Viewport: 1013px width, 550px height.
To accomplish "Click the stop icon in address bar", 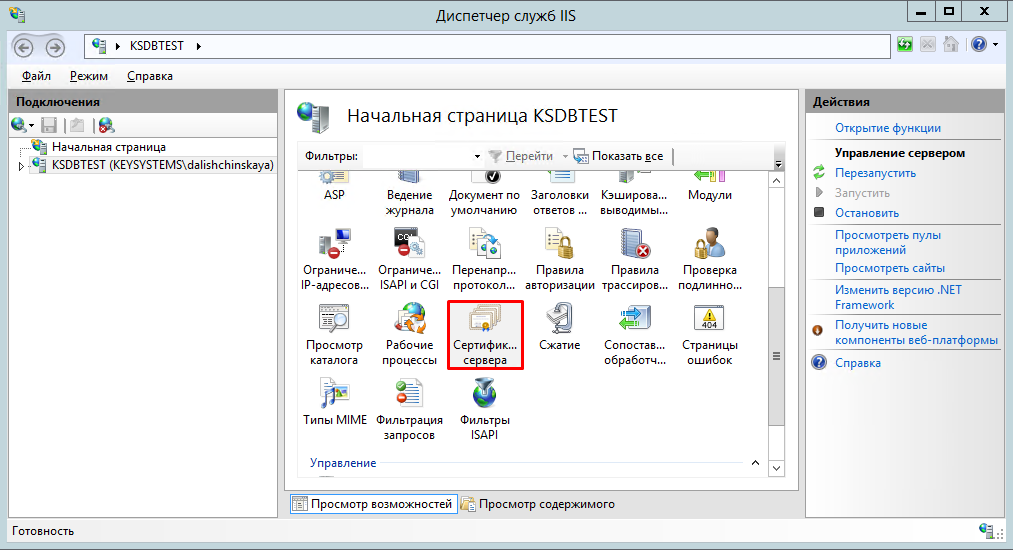I will (928, 45).
